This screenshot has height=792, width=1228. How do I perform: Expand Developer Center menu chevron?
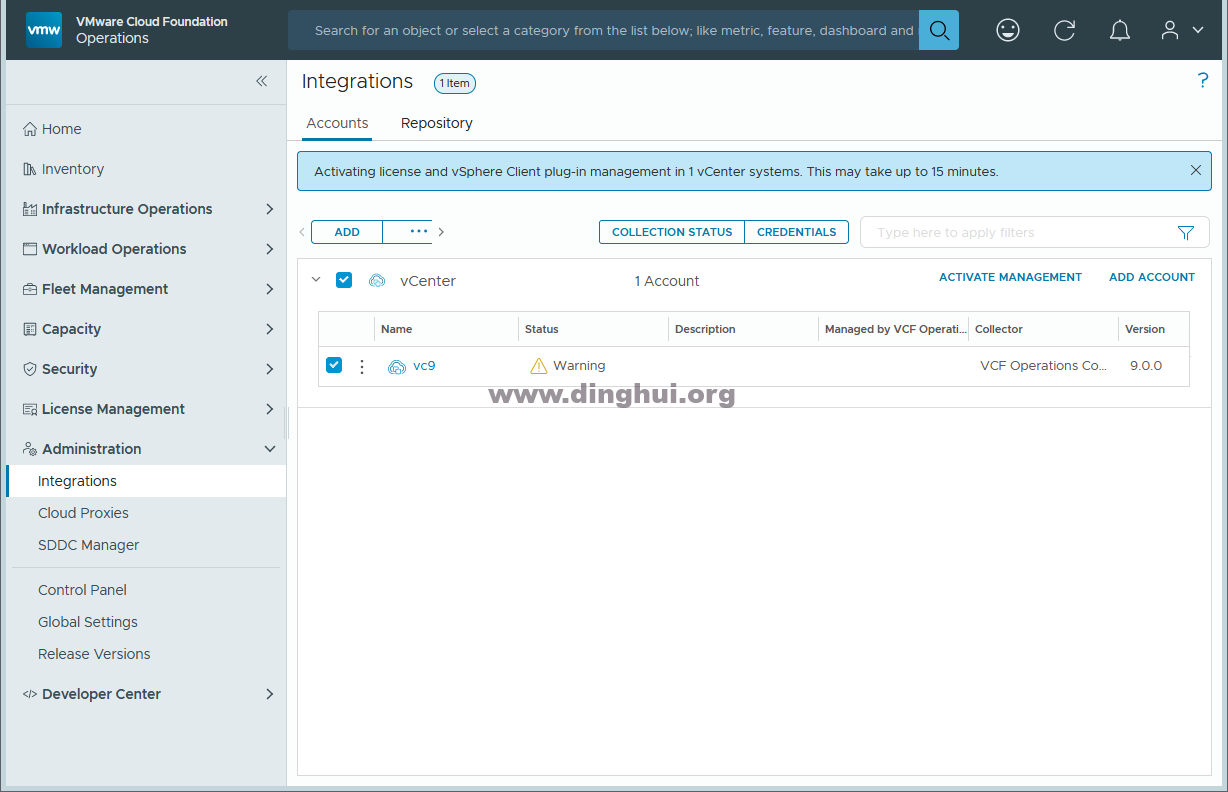pos(270,694)
